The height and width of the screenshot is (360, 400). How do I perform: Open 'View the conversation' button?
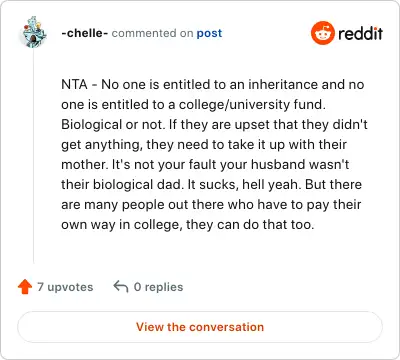click(x=200, y=327)
